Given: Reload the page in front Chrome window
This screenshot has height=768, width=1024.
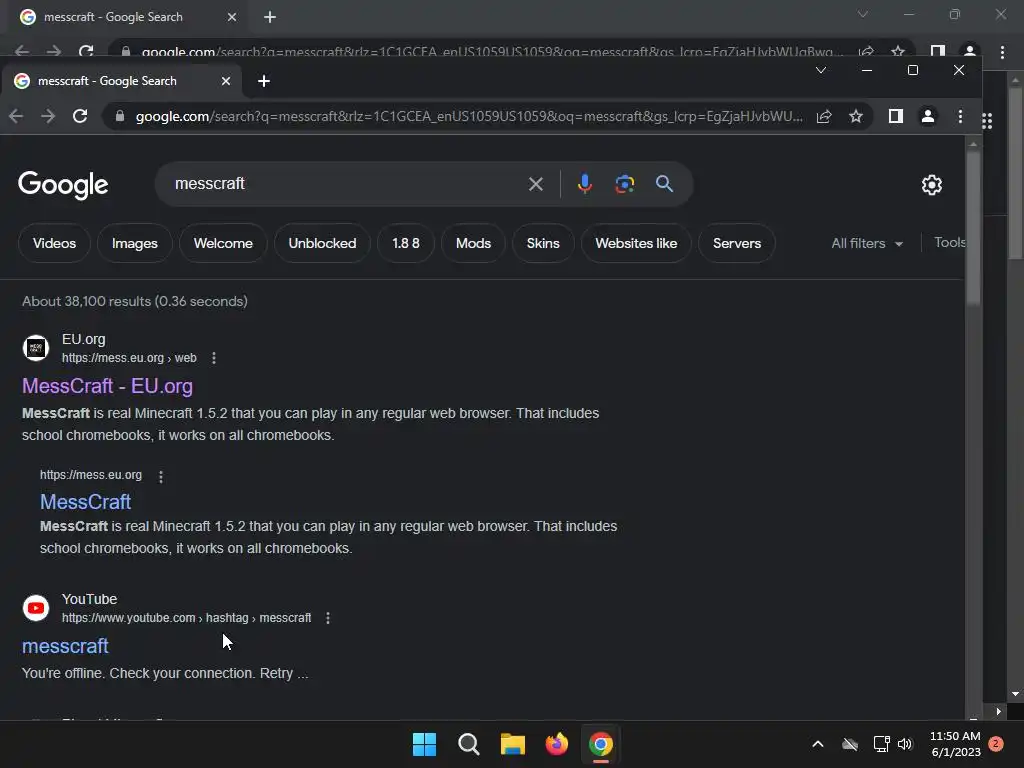Looking at the screenshot, I should 80,116.
